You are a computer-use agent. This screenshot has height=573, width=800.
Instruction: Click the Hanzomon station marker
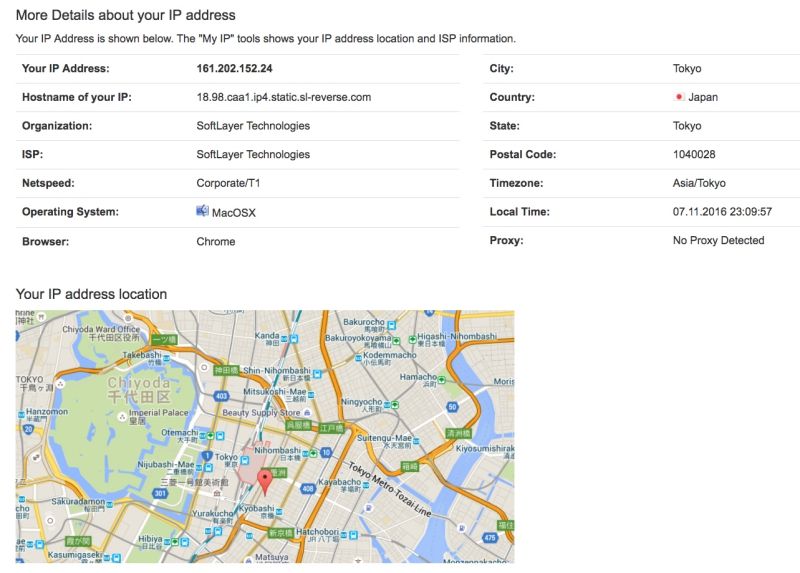click(x=22, y=412)
